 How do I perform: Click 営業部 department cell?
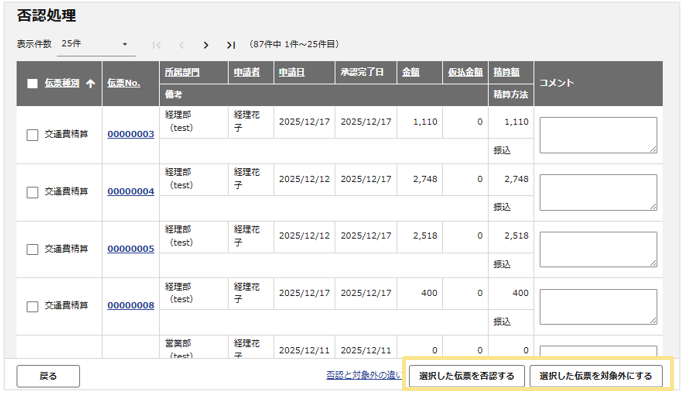[178, 344]
